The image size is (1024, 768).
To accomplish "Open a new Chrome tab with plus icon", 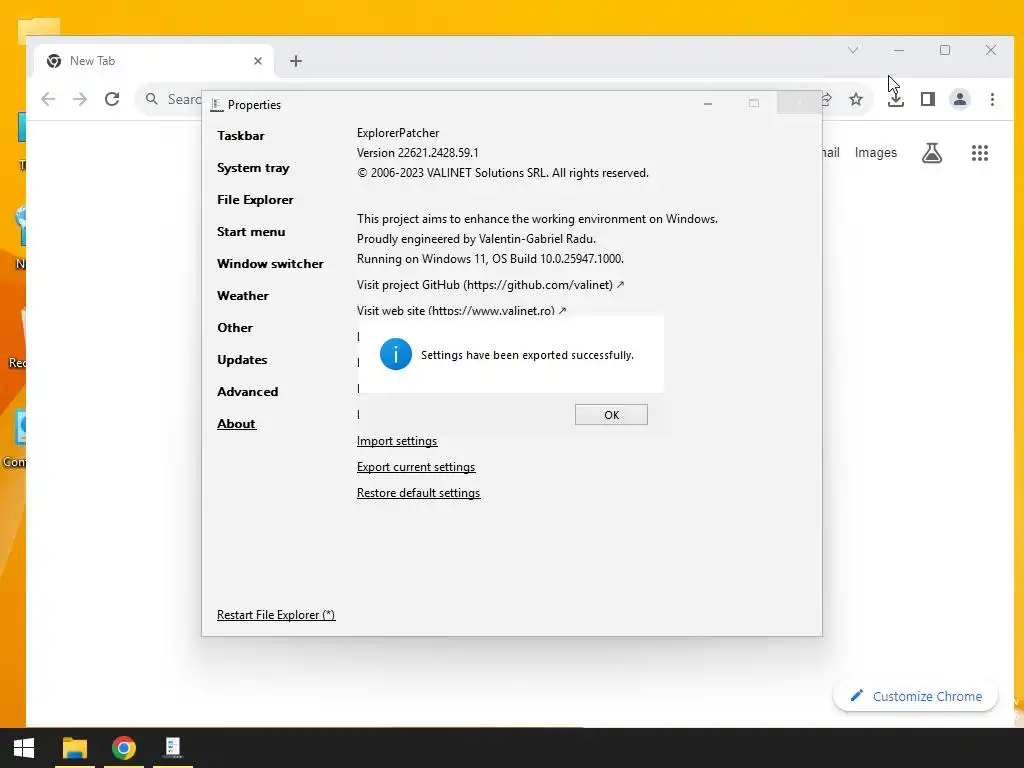I will (x=296, y=61).
